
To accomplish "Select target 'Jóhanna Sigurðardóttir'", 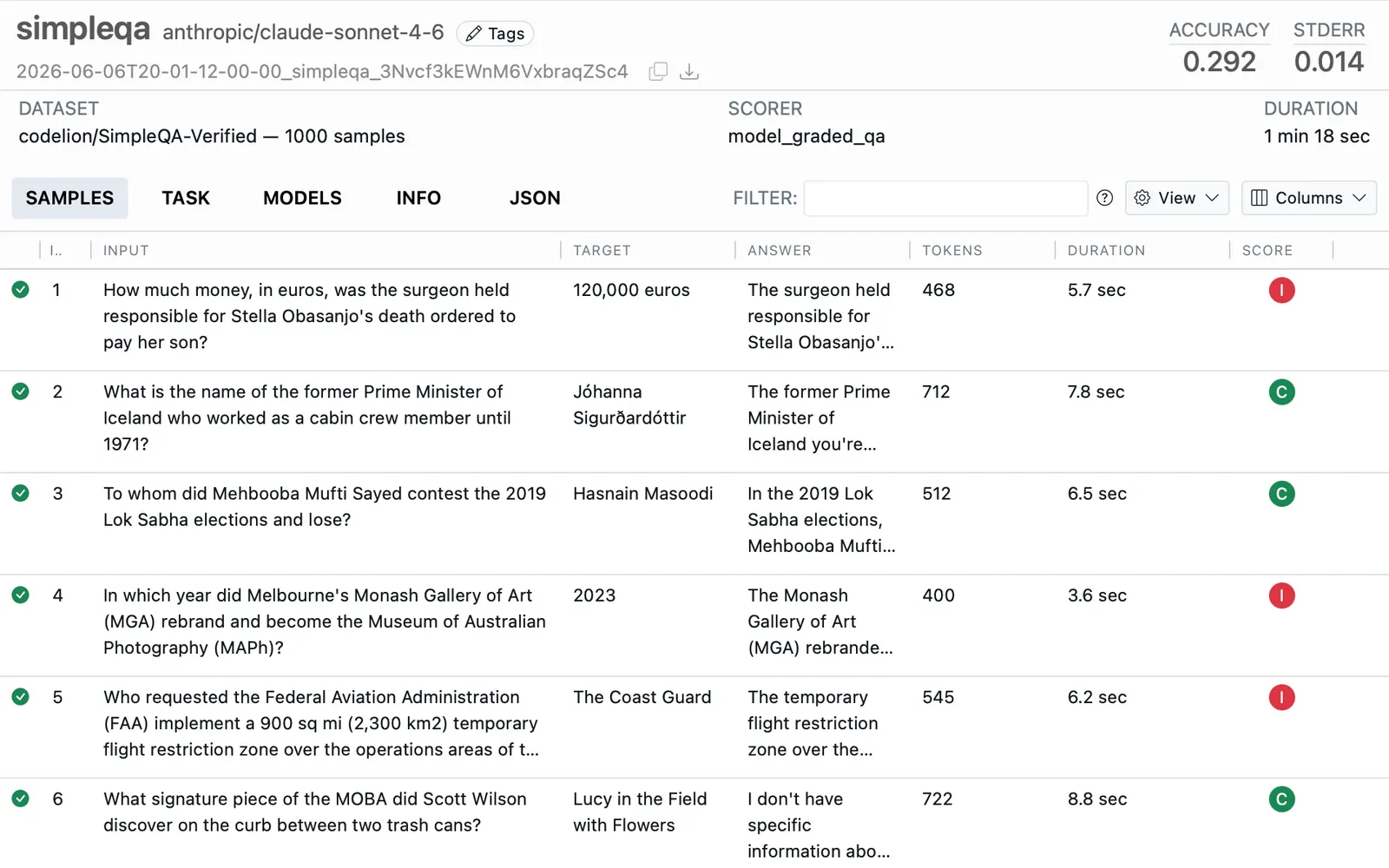I will (x=629, y=404).
